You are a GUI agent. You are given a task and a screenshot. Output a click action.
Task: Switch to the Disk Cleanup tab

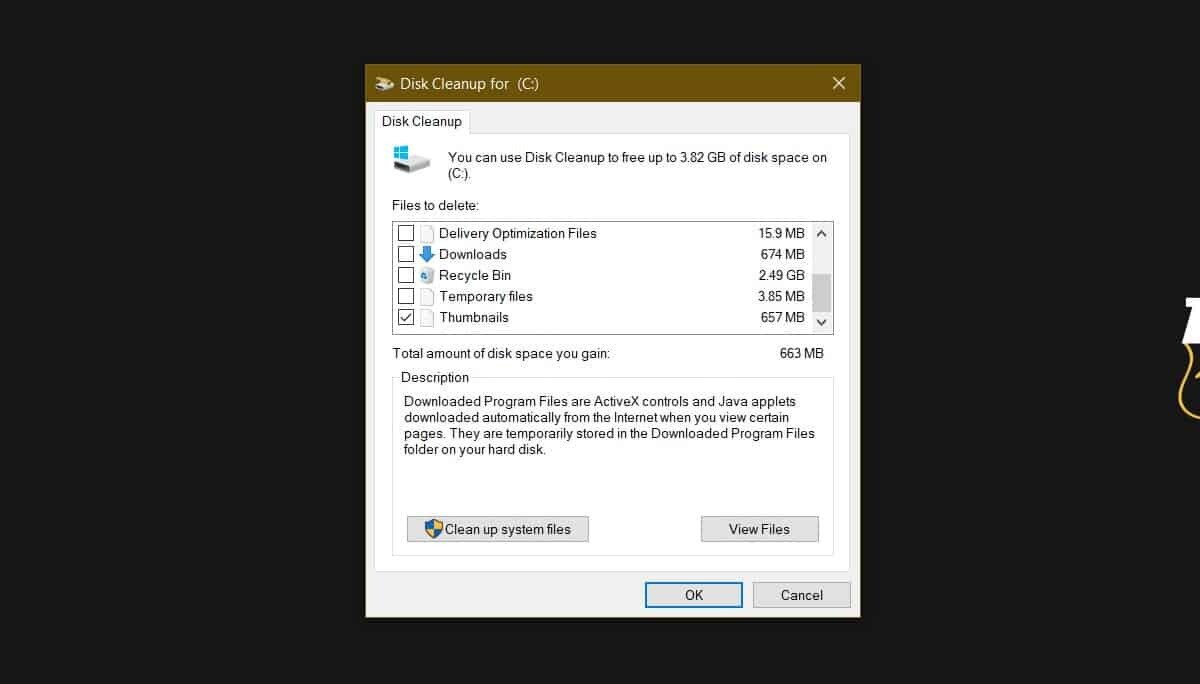pos(422,121)
